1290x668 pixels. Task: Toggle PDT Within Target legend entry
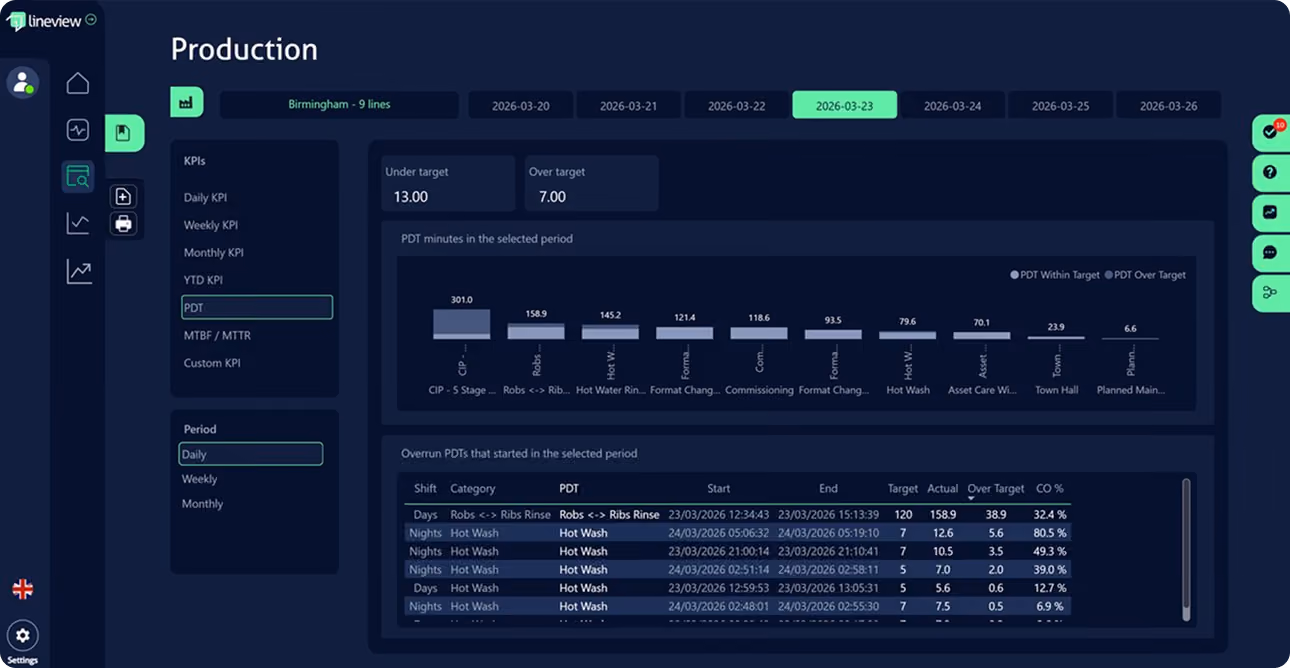pyautogui.click(x=1055, y=275)
